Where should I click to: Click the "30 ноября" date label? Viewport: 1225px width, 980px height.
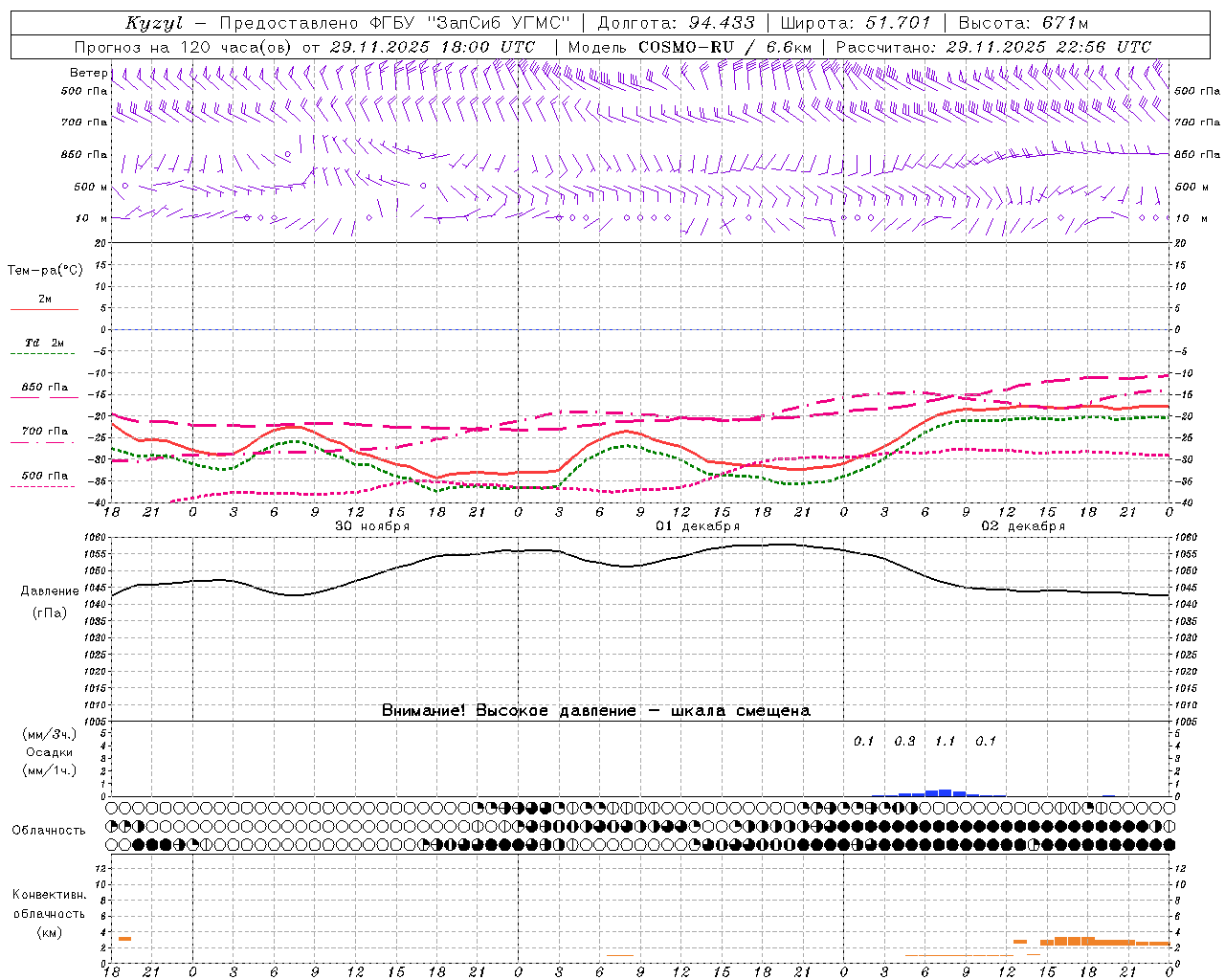[372, 526]
